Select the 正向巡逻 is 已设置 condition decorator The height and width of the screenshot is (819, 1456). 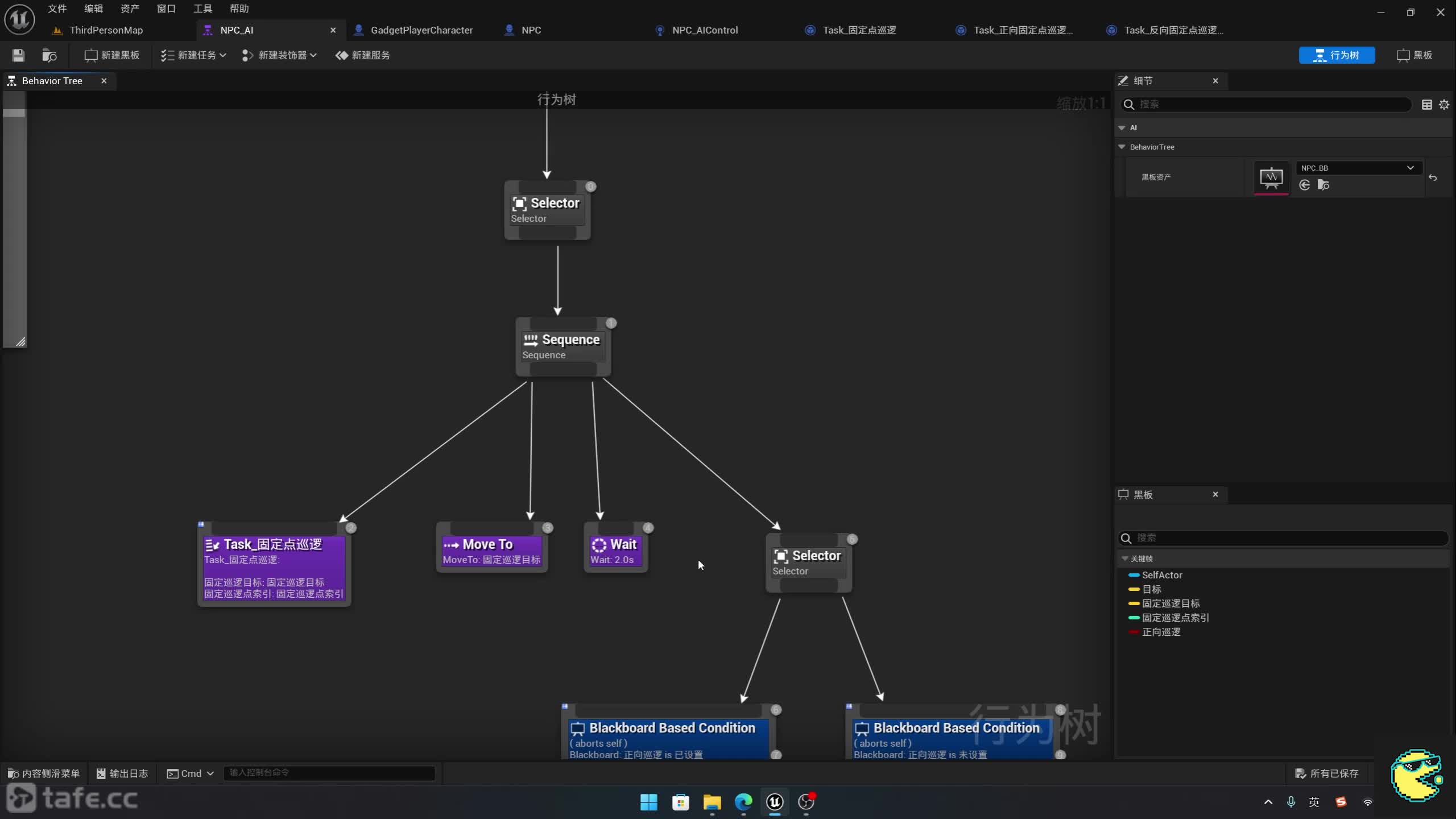(668, 739)
